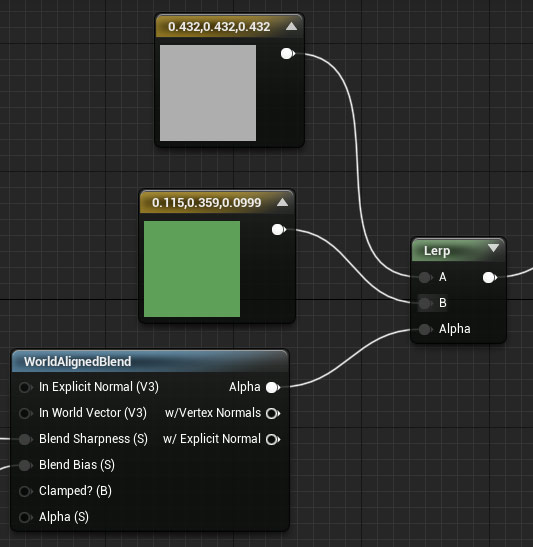Expand the Lerp node preview arrow
The height and width of the screenshot is (547, 533).
[493, 248]
